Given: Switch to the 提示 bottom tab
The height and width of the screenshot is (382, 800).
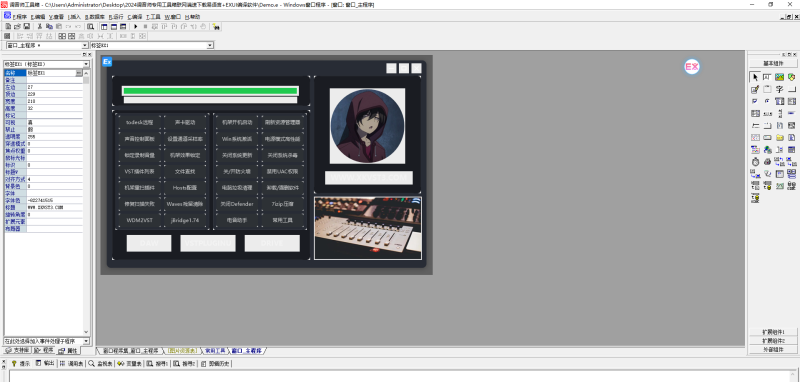Looking at the screenshot, I should (21, 364).
